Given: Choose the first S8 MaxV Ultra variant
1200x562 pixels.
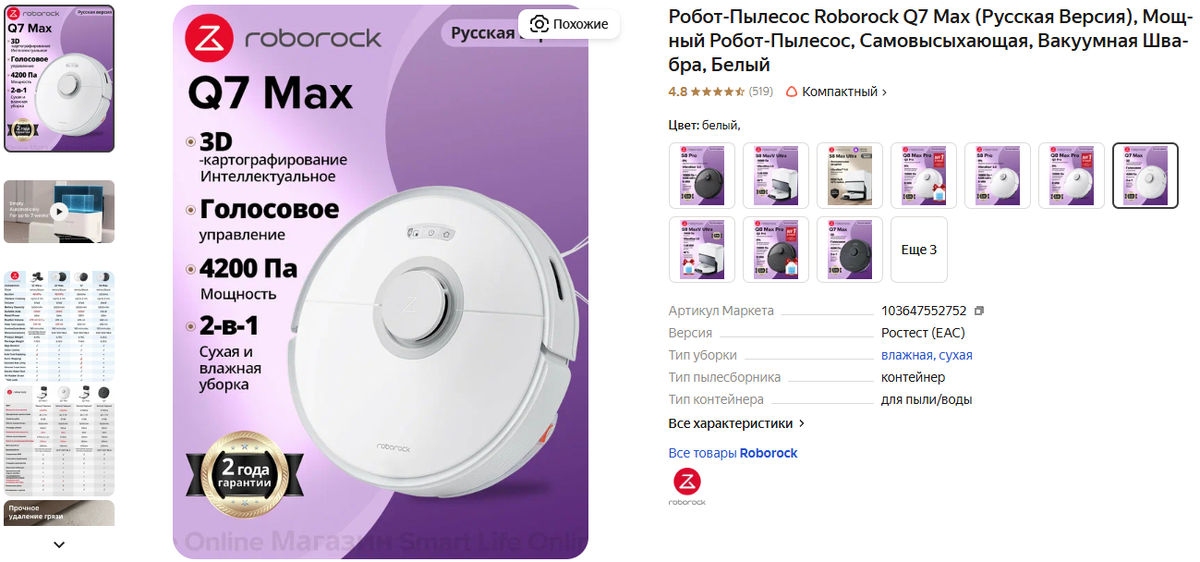Looking at the screenshot, I should point(775,176).
